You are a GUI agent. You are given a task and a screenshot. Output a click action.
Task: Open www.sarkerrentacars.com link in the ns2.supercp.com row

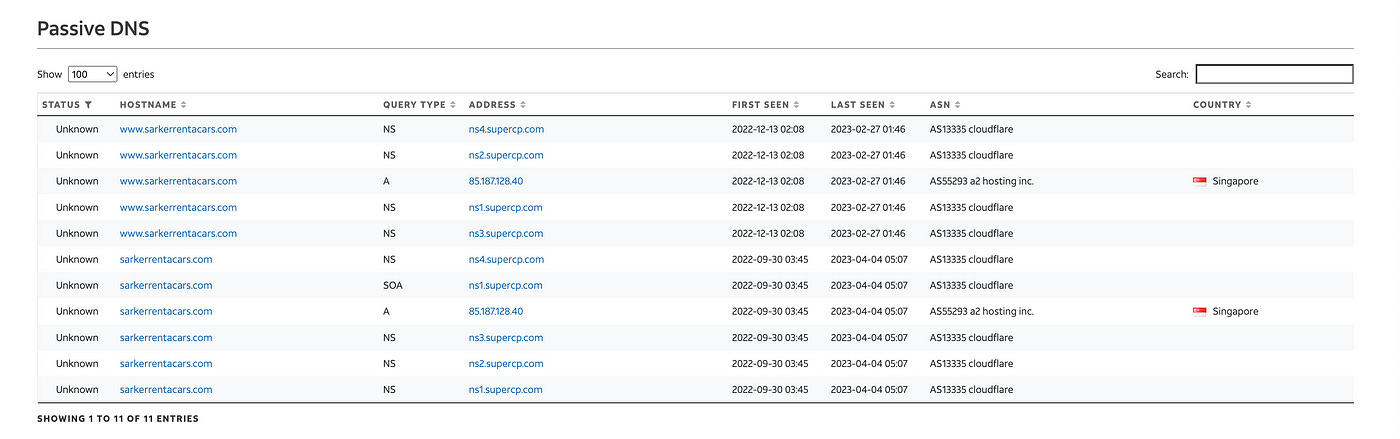pyautogui.click(x=178, y=155)
